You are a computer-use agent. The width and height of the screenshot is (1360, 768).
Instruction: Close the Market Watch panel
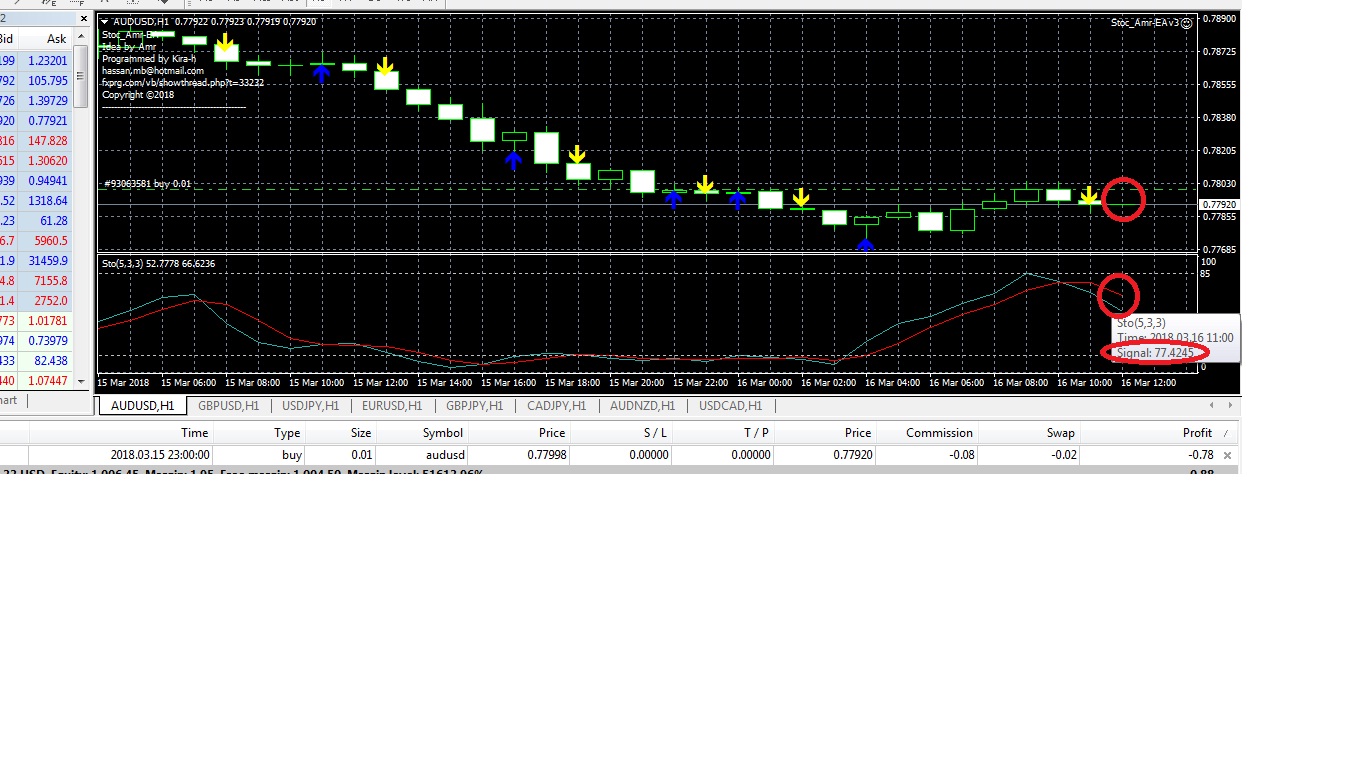pos(82,19)
